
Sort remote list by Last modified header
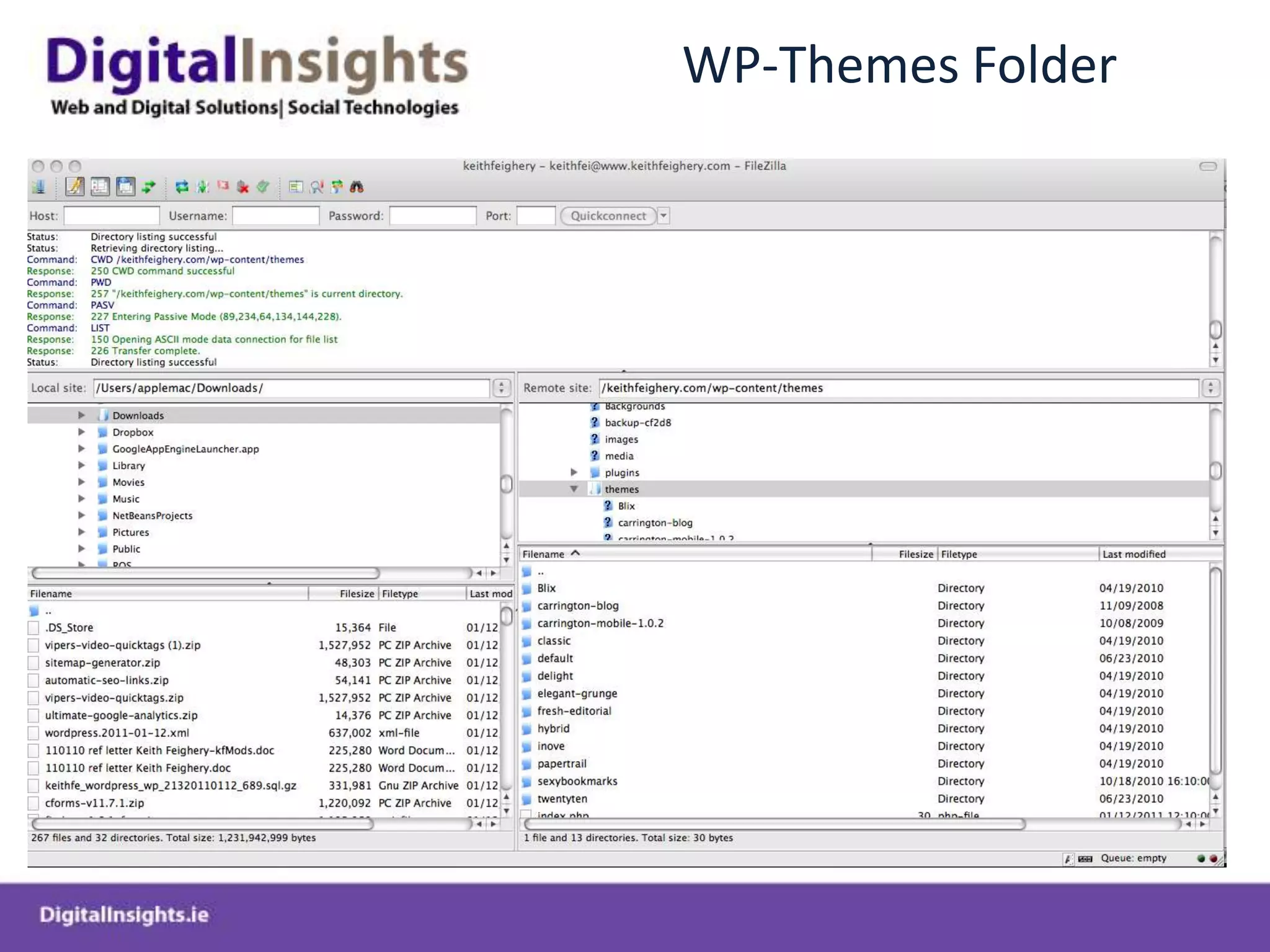1160,554
